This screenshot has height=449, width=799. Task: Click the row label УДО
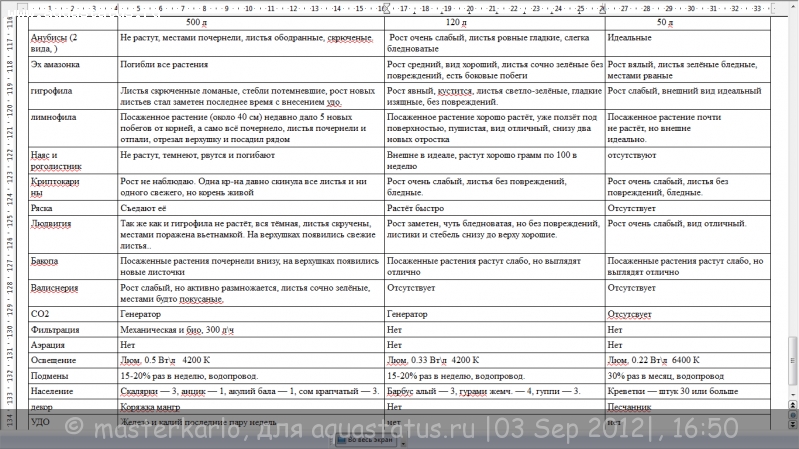pos(40,422)
